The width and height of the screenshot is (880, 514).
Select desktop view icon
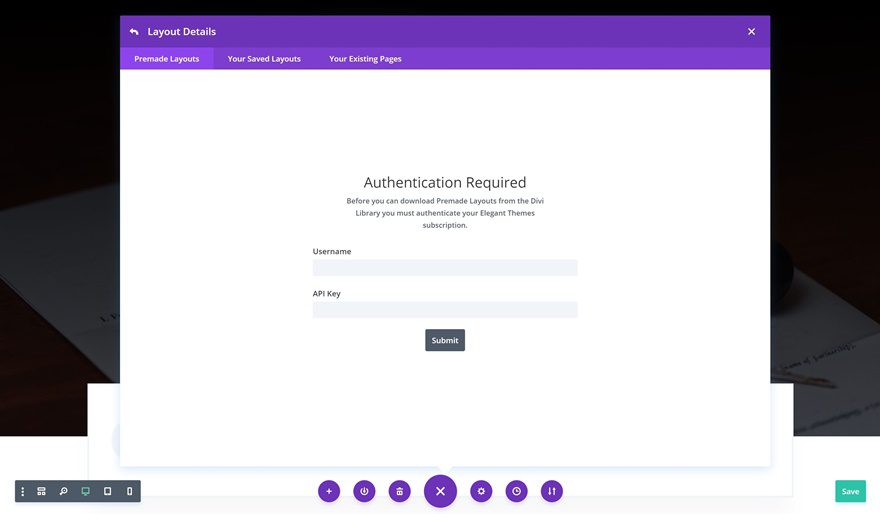pyautogui.click(x=85, y=492)
